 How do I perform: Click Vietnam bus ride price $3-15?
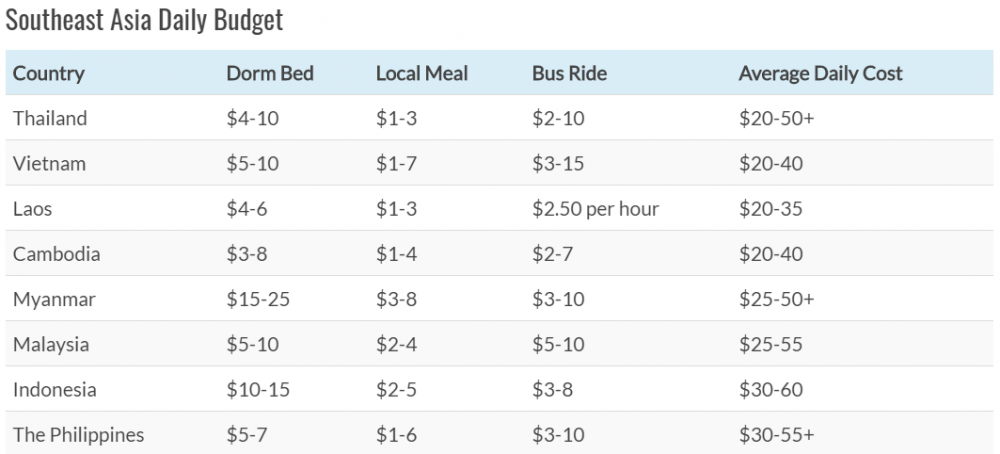click(558, 163)
